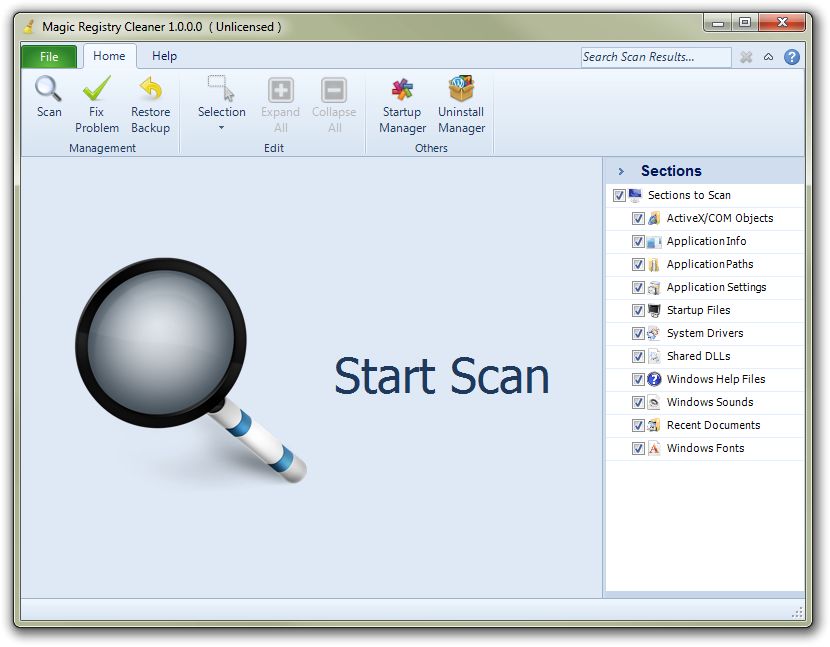Collapse the Sections panel chevron
Screen dimensions: 830x647
coord(621,172)
